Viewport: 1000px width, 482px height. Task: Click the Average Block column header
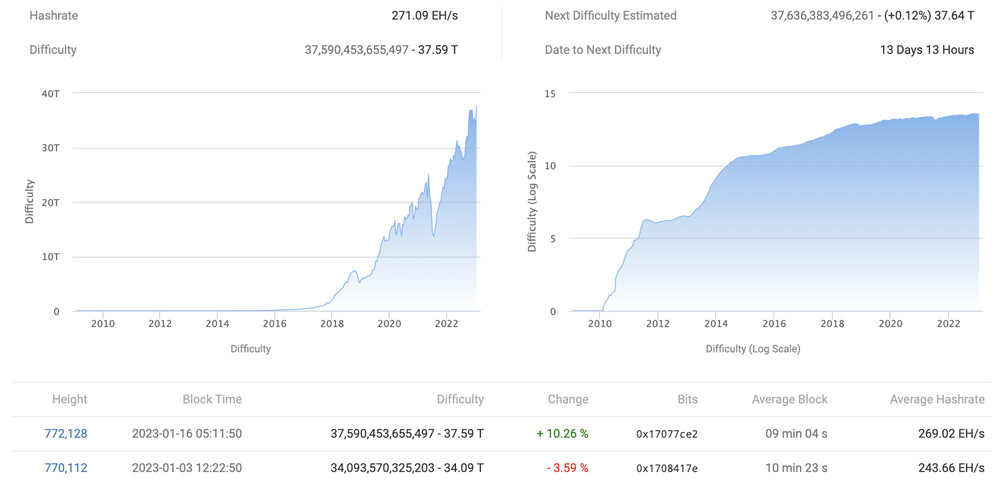[x=789, y=399]
